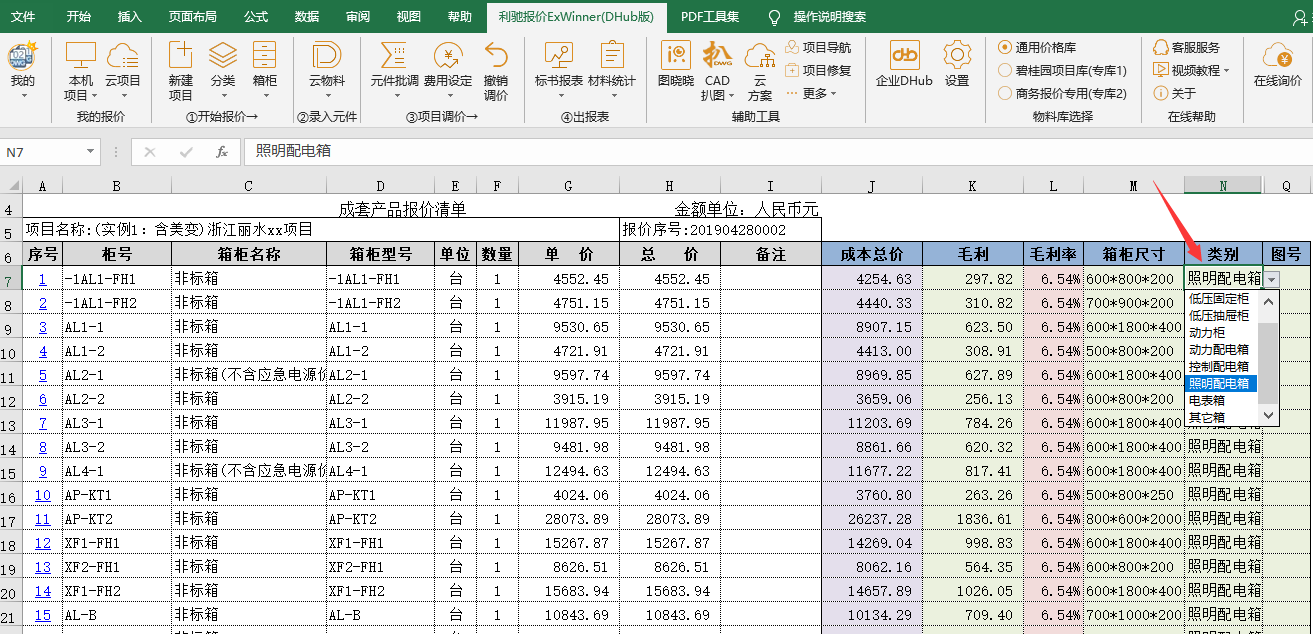
Task: Click the formula bar showing 照明配电箱
Action: (778, 152)
